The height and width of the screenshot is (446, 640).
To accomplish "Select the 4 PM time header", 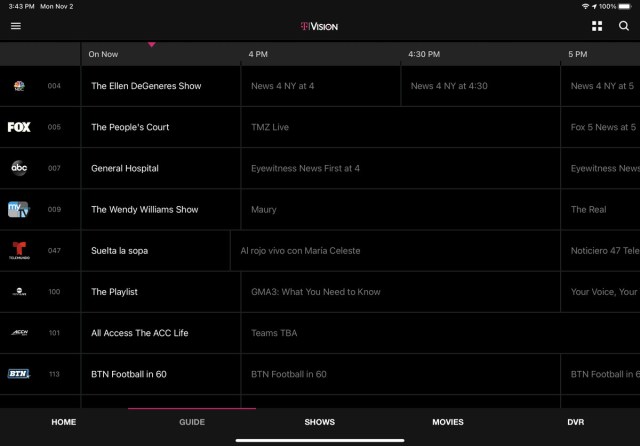I will [x=258, y=54].
